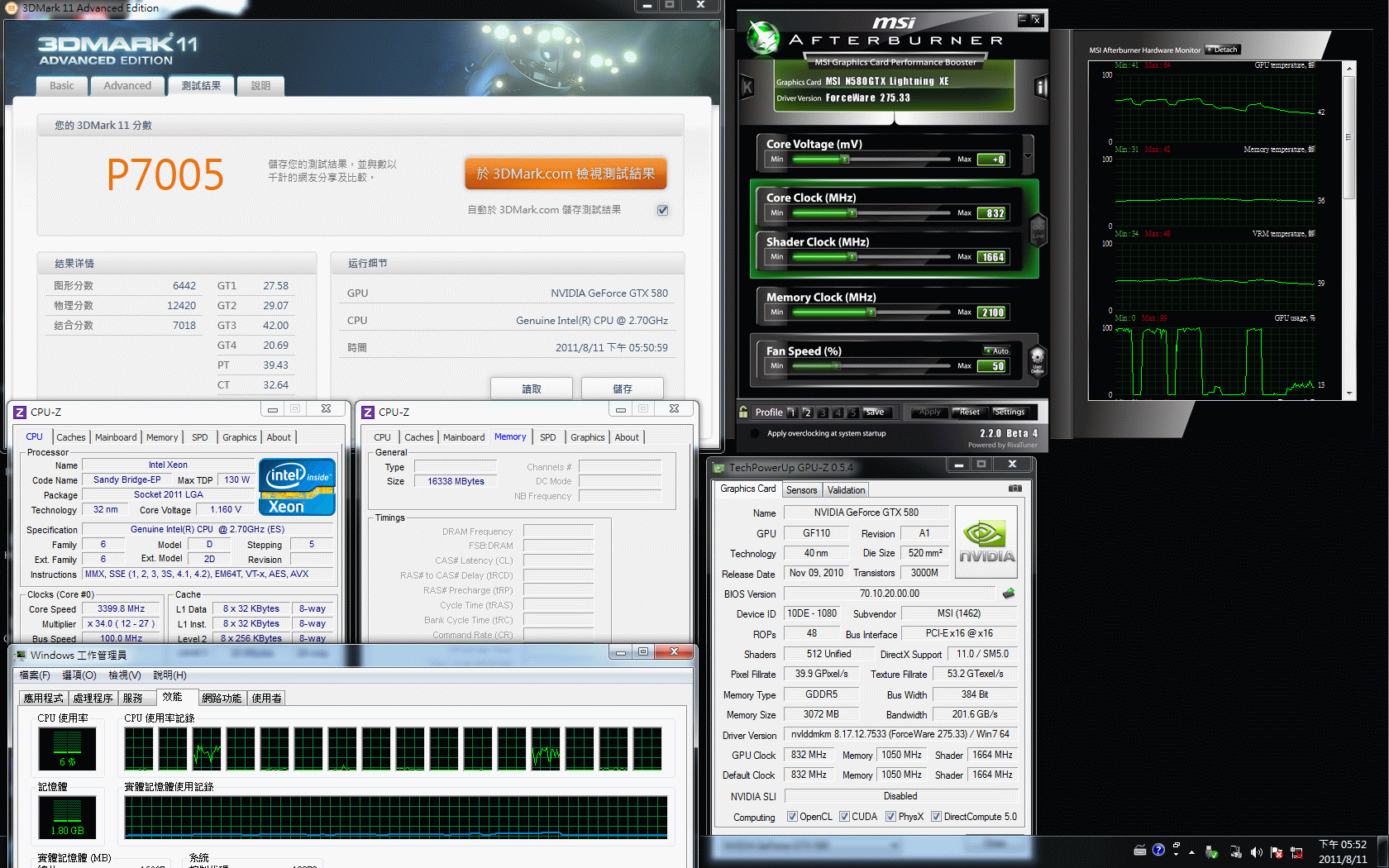Switch to the Basic tab in 3DMark 11
Screen dimensions: 1389x868
pyautogui.click(x=62, y=85)
